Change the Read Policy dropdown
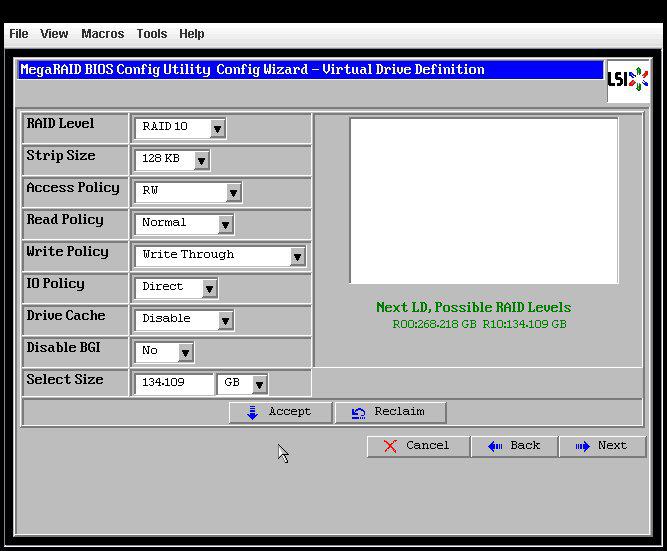The image size is (667, 551). click(184, 224)
